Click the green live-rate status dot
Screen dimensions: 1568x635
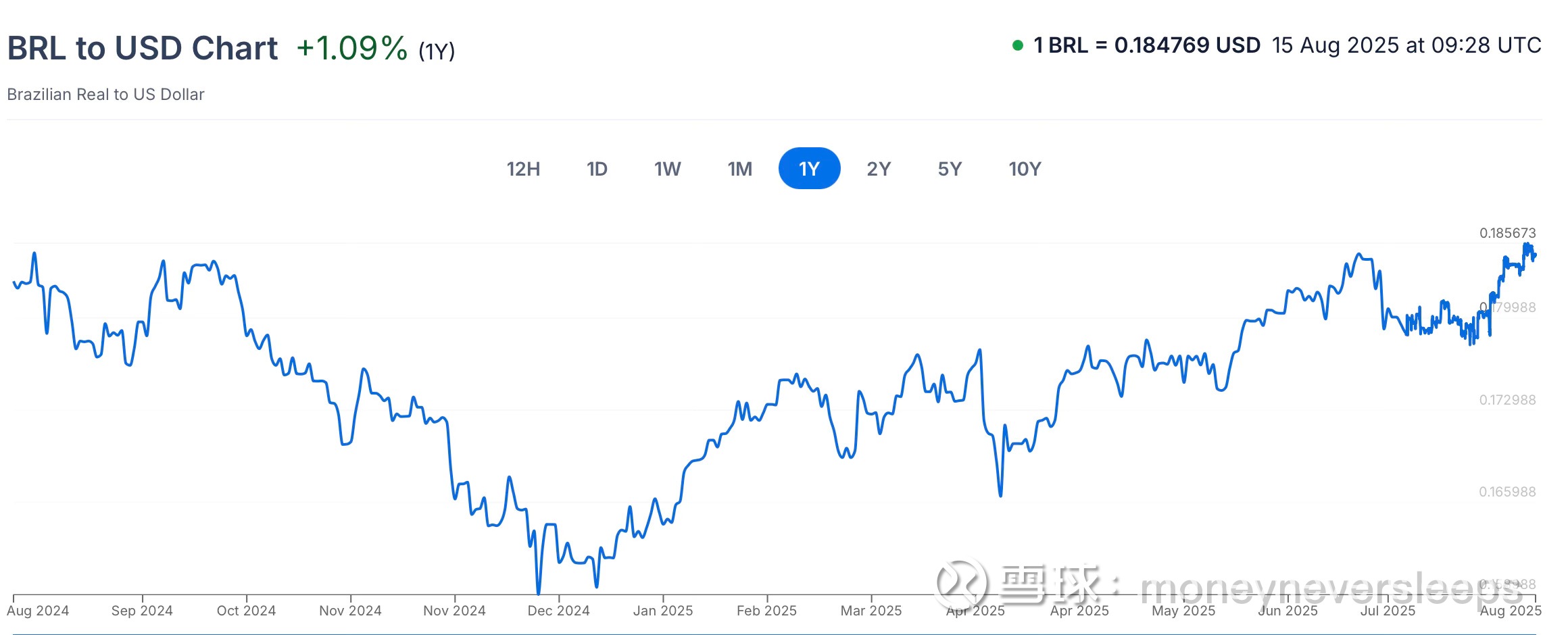pos(1017,46)
